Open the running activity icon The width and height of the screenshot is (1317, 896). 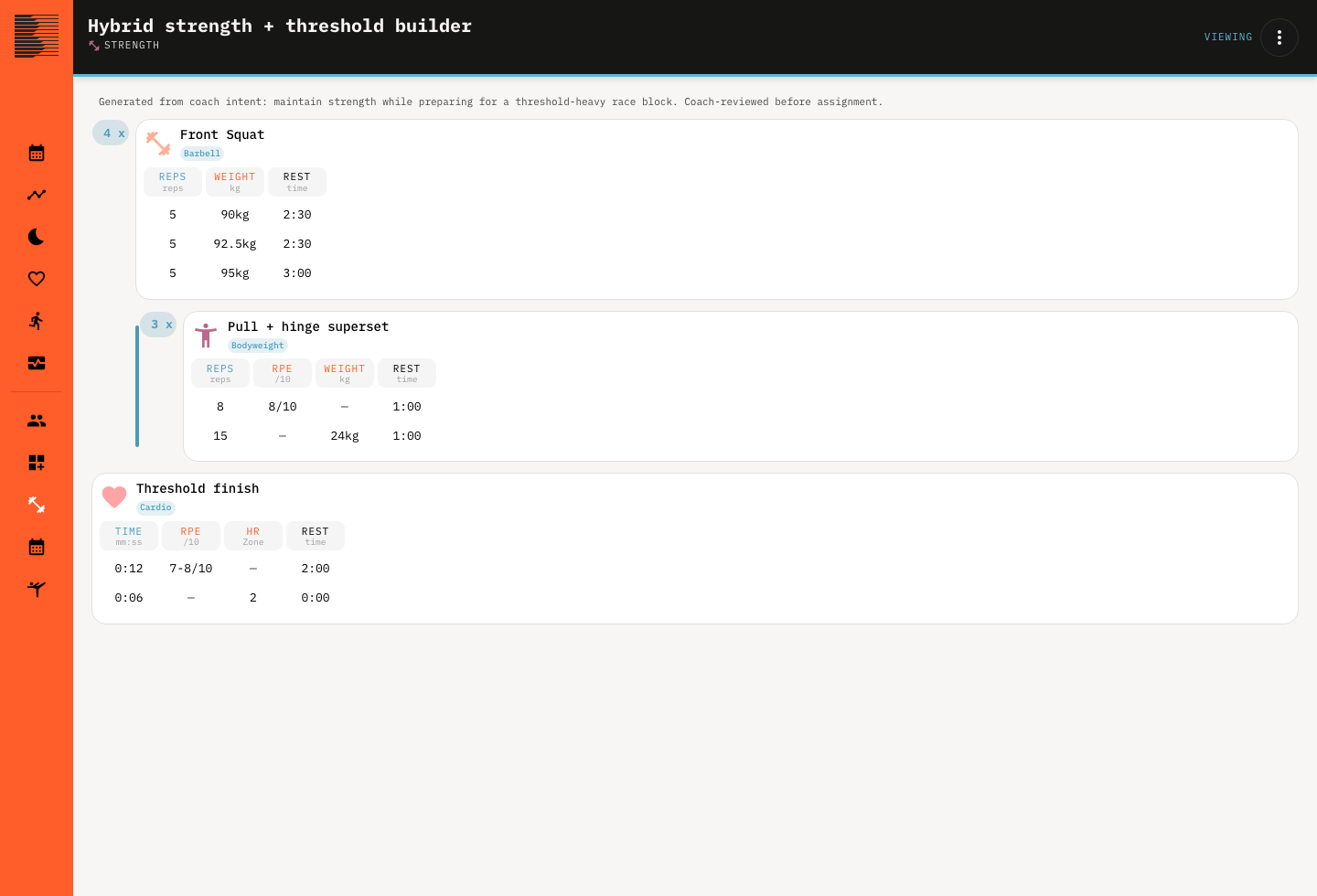pyautogui.click(x=37, y=321)
